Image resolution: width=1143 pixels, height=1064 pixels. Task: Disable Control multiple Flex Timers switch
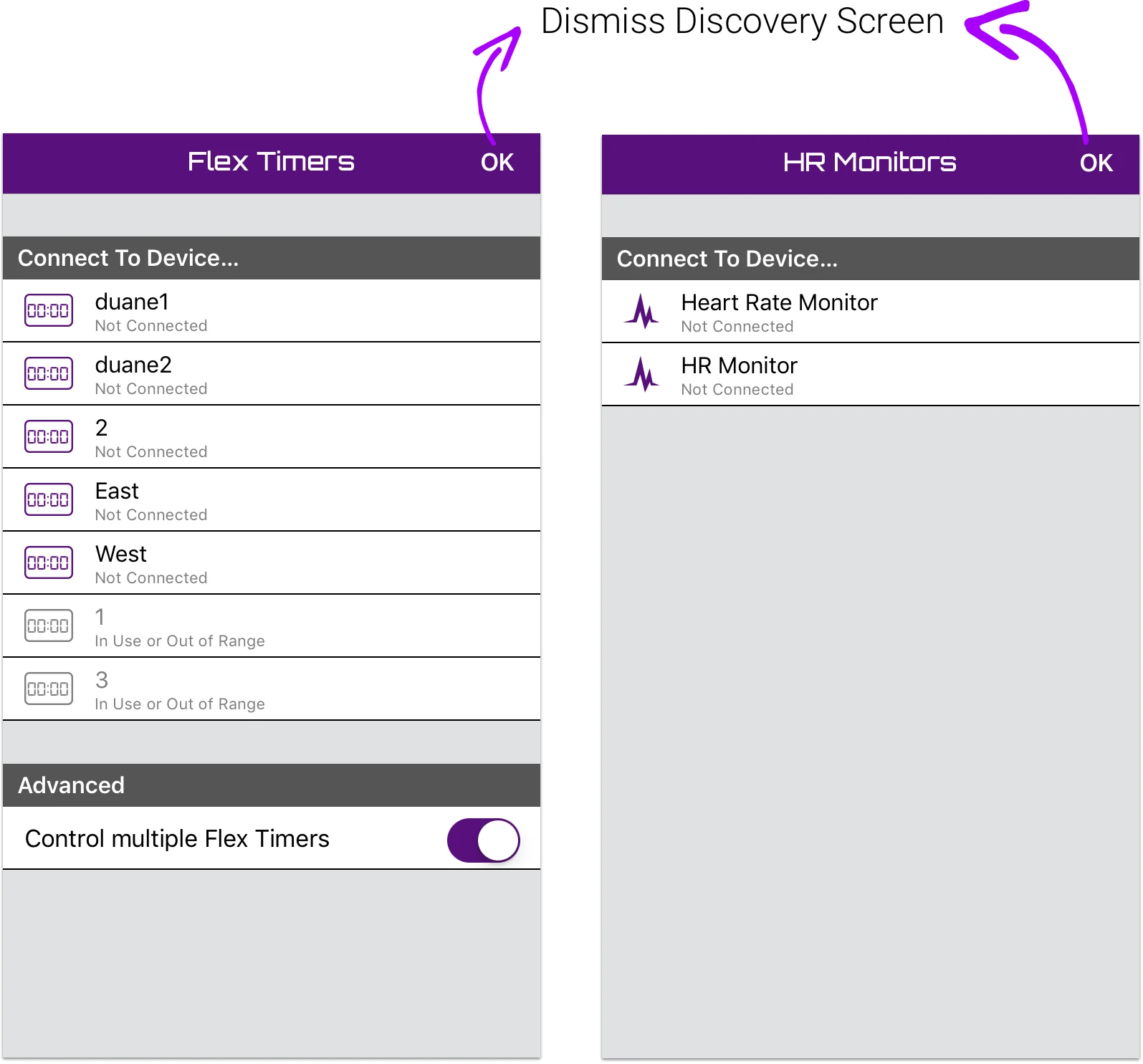click(x=483, y=840)
